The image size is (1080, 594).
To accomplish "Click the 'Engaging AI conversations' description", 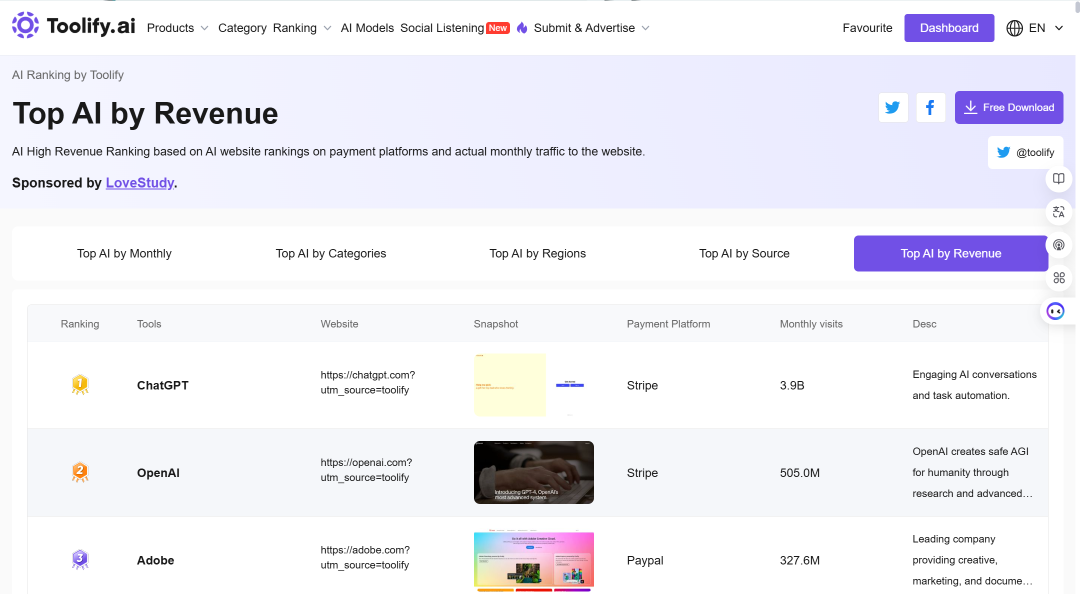I will click(x=975, y=385).
